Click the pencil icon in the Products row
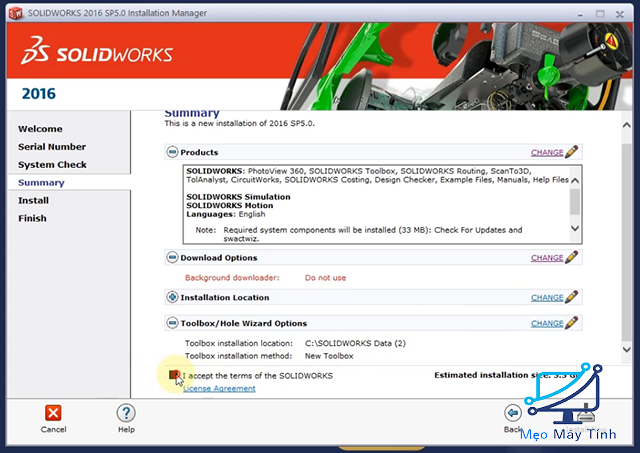This screenshot has height=453, width=640. click(571, 152)
